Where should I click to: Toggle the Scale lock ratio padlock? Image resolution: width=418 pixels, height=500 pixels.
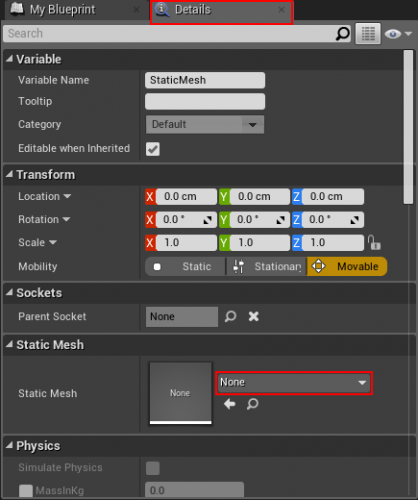(x=374, y=243)
